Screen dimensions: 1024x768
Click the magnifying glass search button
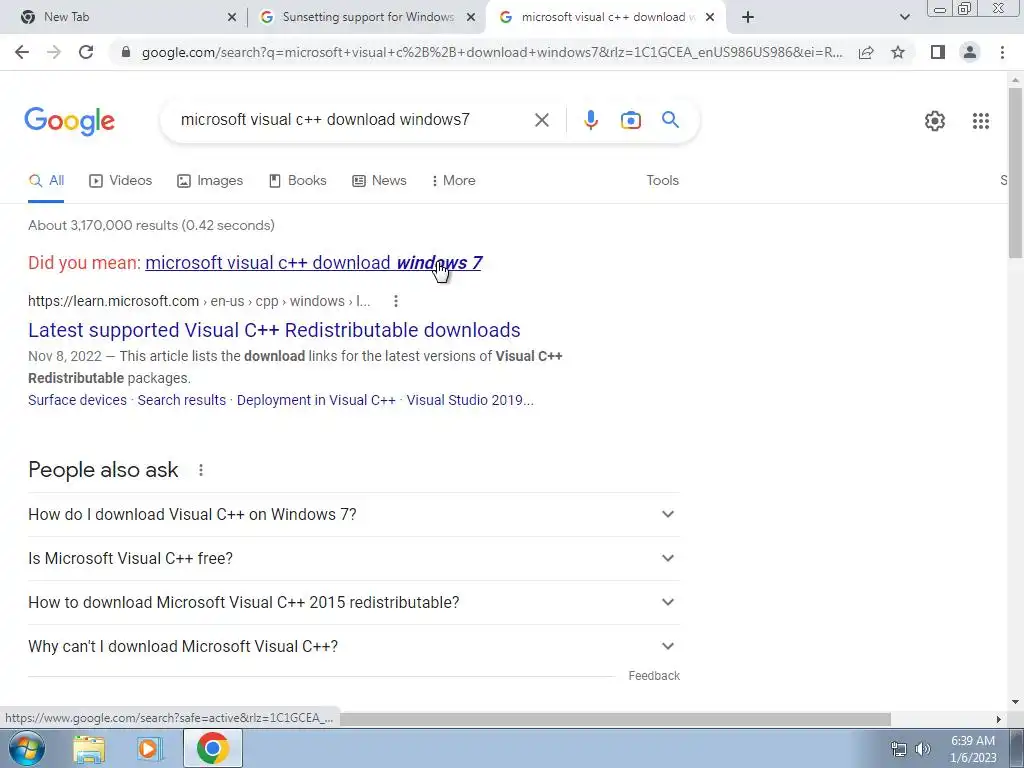click(x=670, y=120)
